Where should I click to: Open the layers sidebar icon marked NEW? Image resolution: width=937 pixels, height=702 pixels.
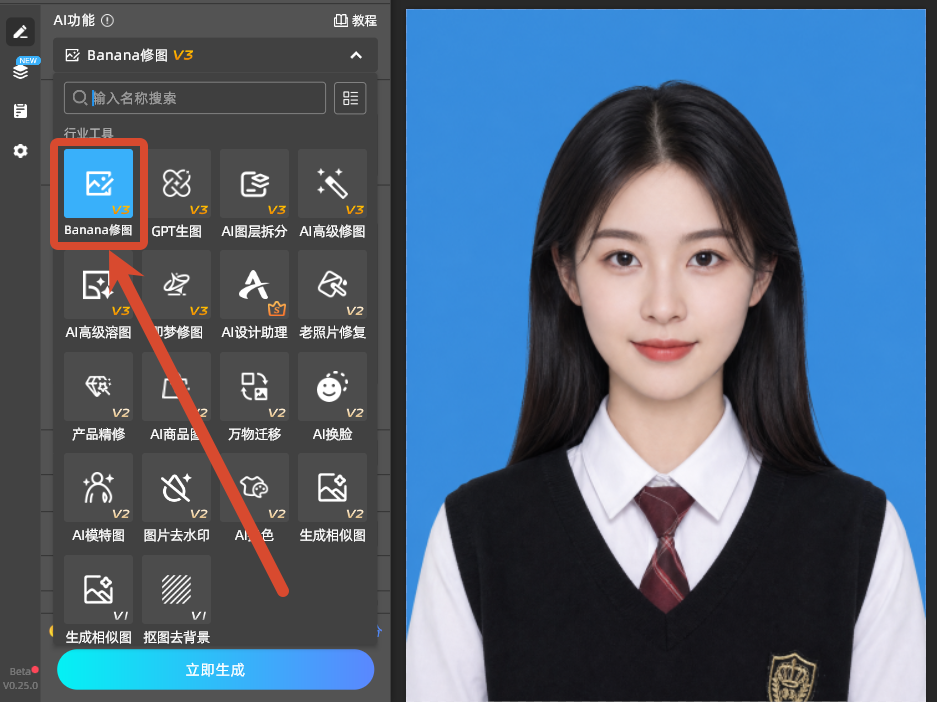[x=20, y=71]
